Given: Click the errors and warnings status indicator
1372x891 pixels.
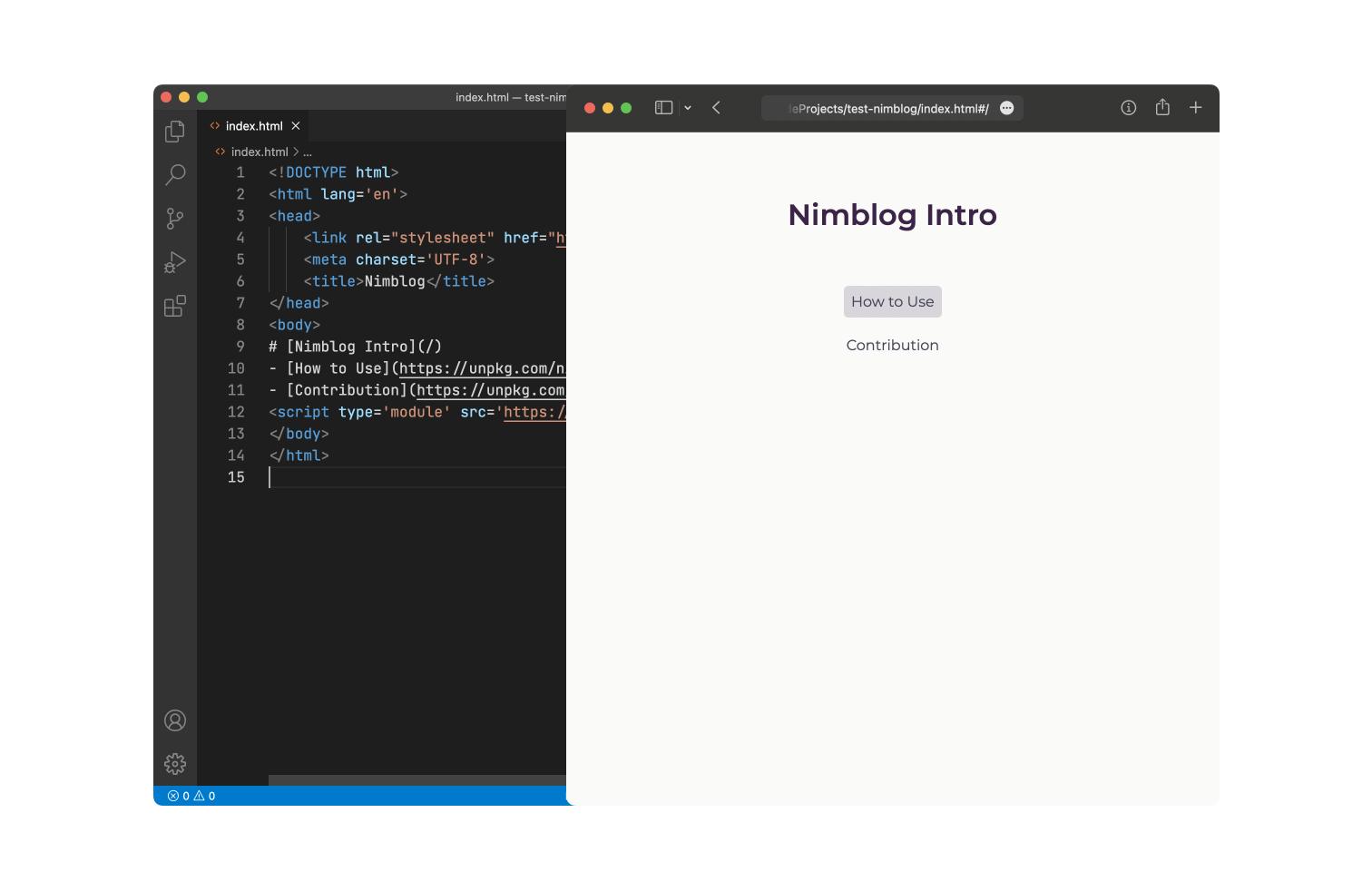Looking at the screenshot, I should [x=191, y=796].
